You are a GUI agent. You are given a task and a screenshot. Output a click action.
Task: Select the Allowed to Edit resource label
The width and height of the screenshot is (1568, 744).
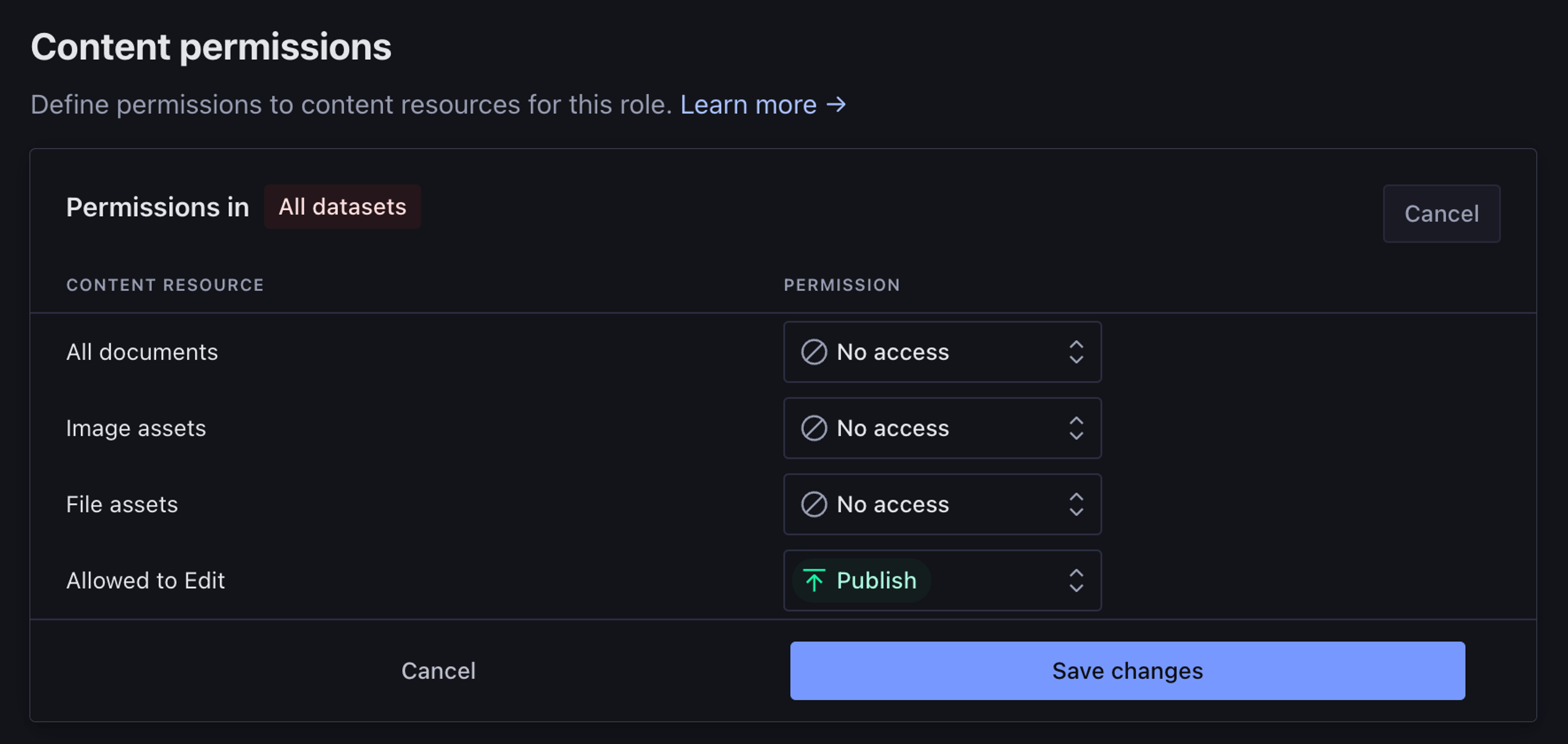[145, 580]
